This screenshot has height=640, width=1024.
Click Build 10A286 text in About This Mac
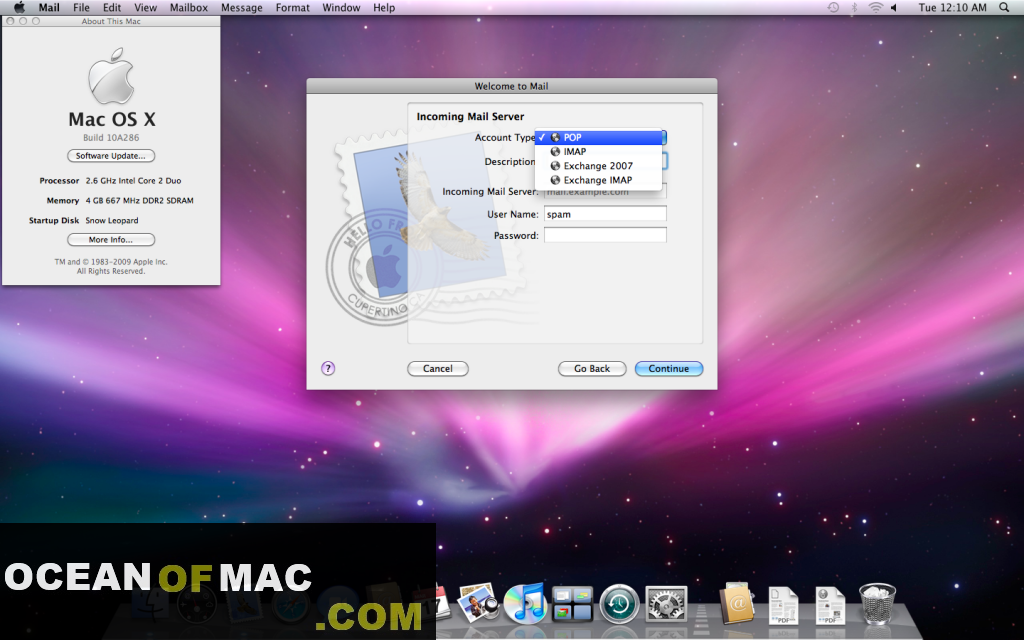point(111,137)
